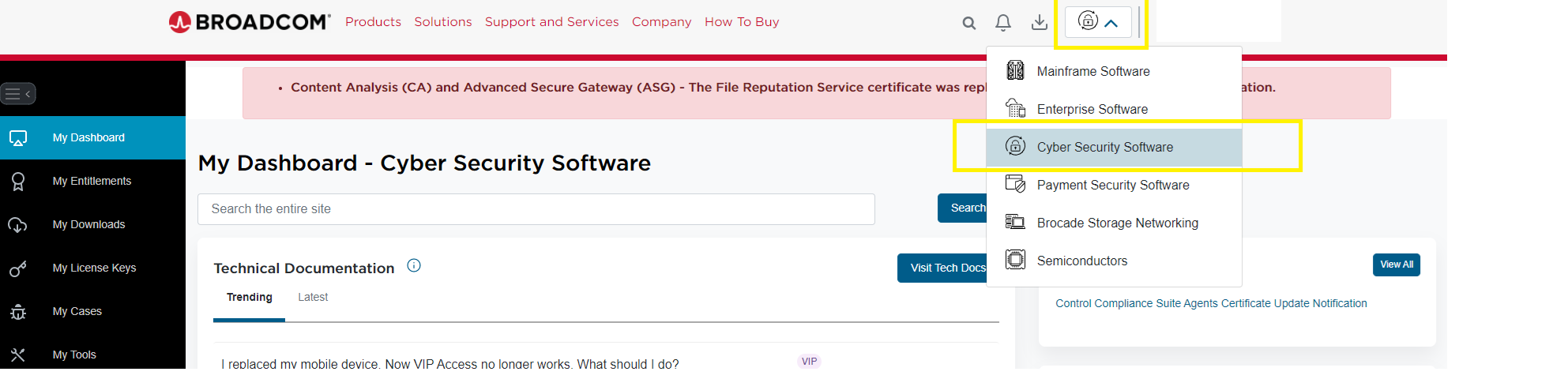The height and width of the screenshot is (379, 1568).
Task: Switch to the Trending tab
Action: click(x=250, y=298)
